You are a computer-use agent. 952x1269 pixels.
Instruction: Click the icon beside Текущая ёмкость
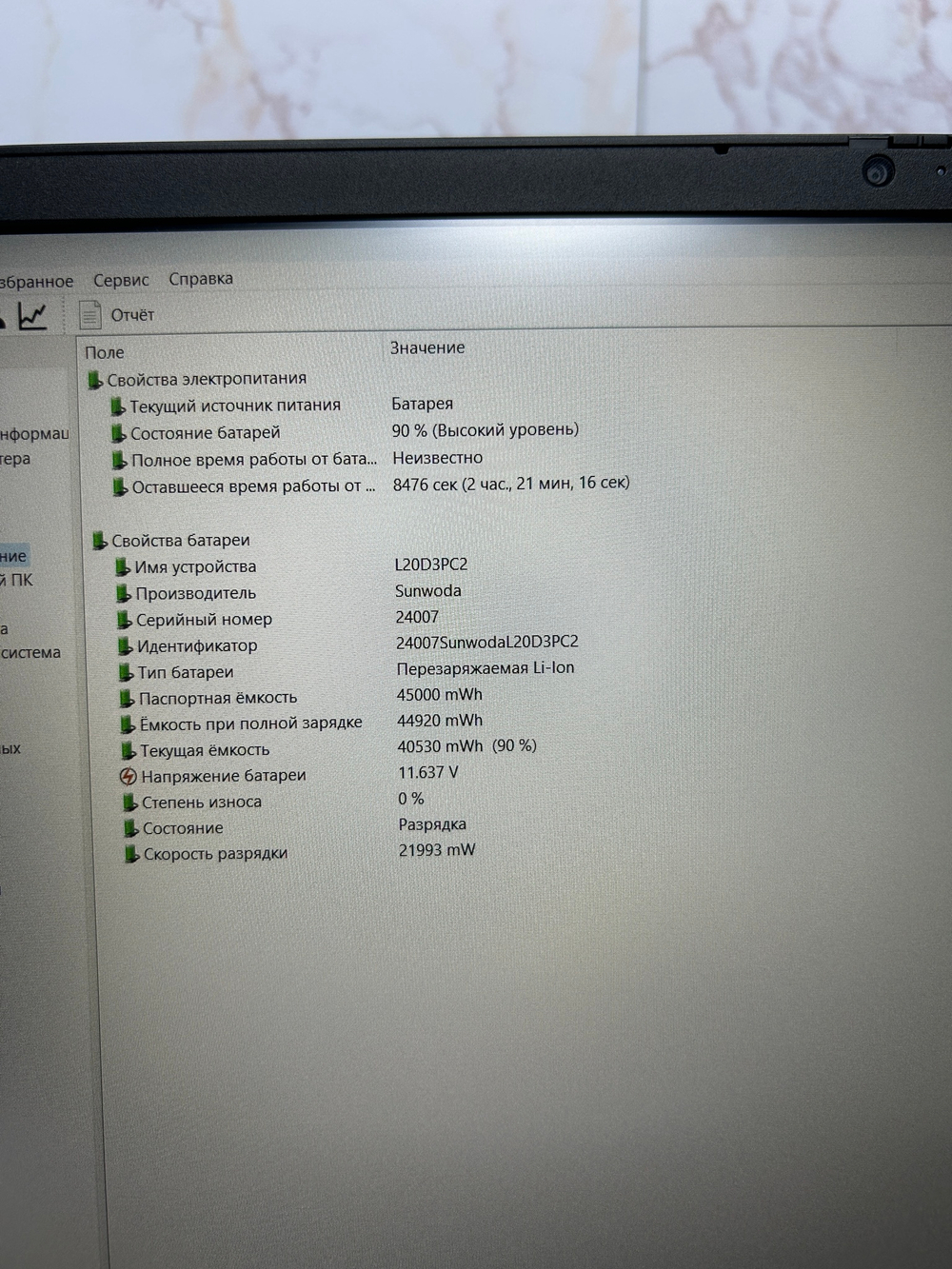pos(129,751)
